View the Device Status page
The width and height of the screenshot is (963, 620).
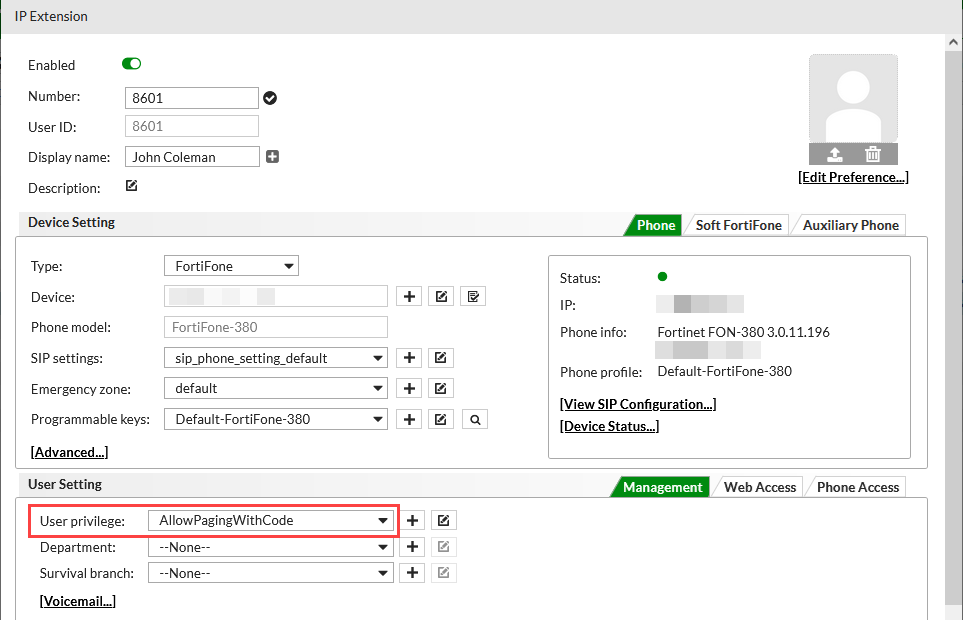point(608,425)
